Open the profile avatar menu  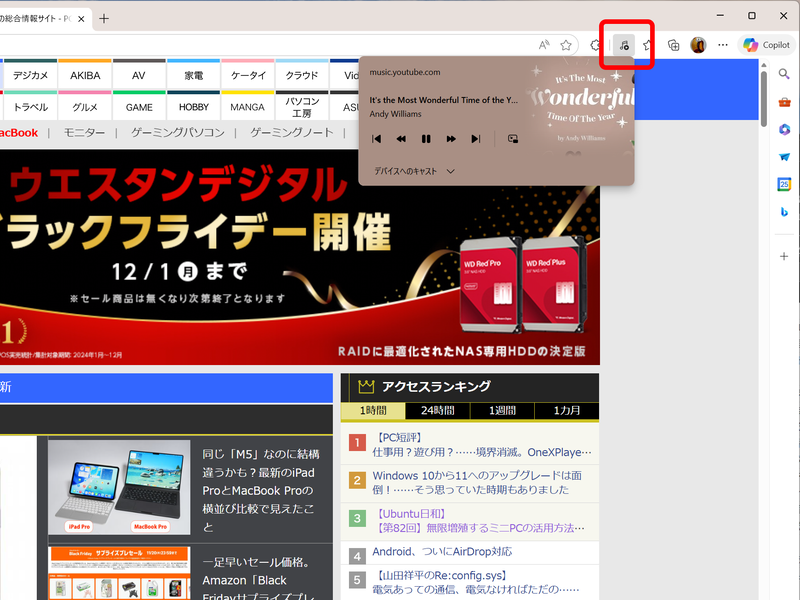[698, 45]
